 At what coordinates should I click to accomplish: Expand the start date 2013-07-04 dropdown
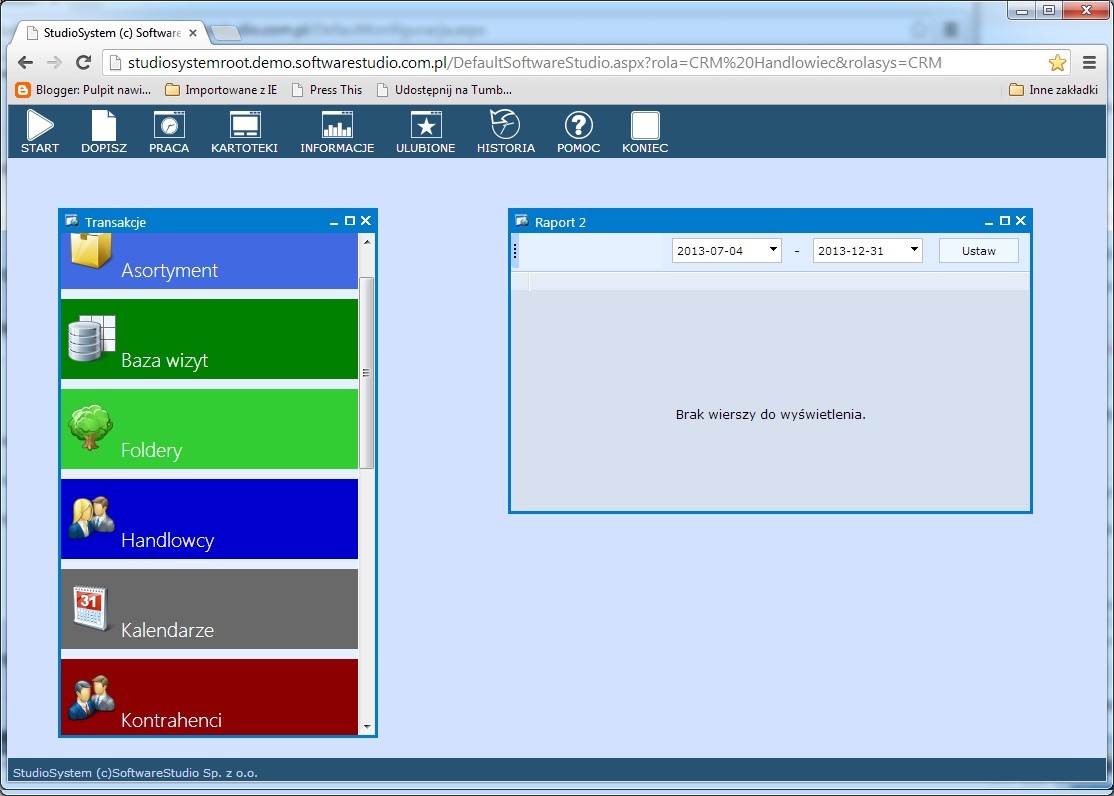pyautogui.click(x=773, y=250)
